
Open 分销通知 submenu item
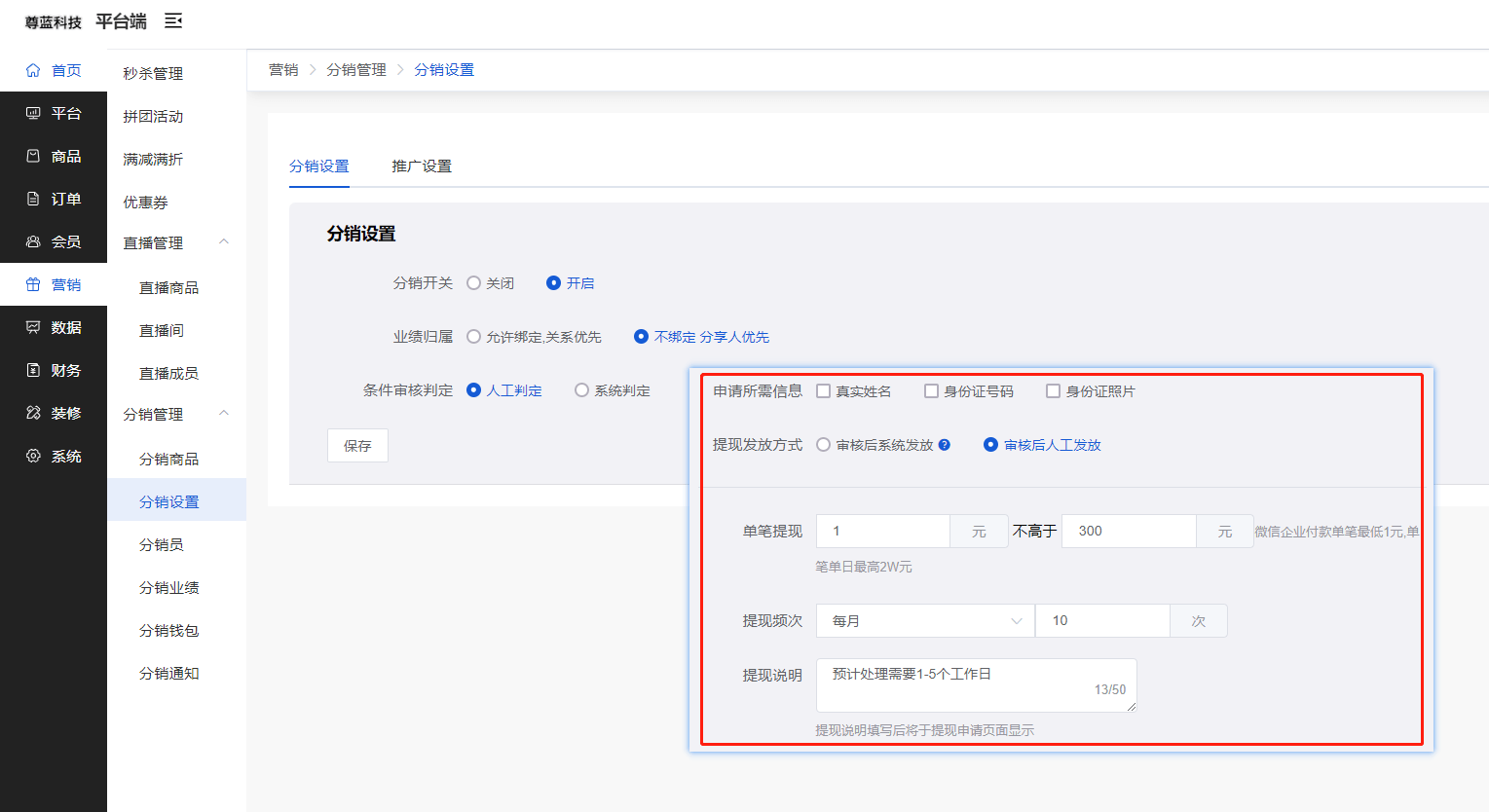[x=176, y=673]
